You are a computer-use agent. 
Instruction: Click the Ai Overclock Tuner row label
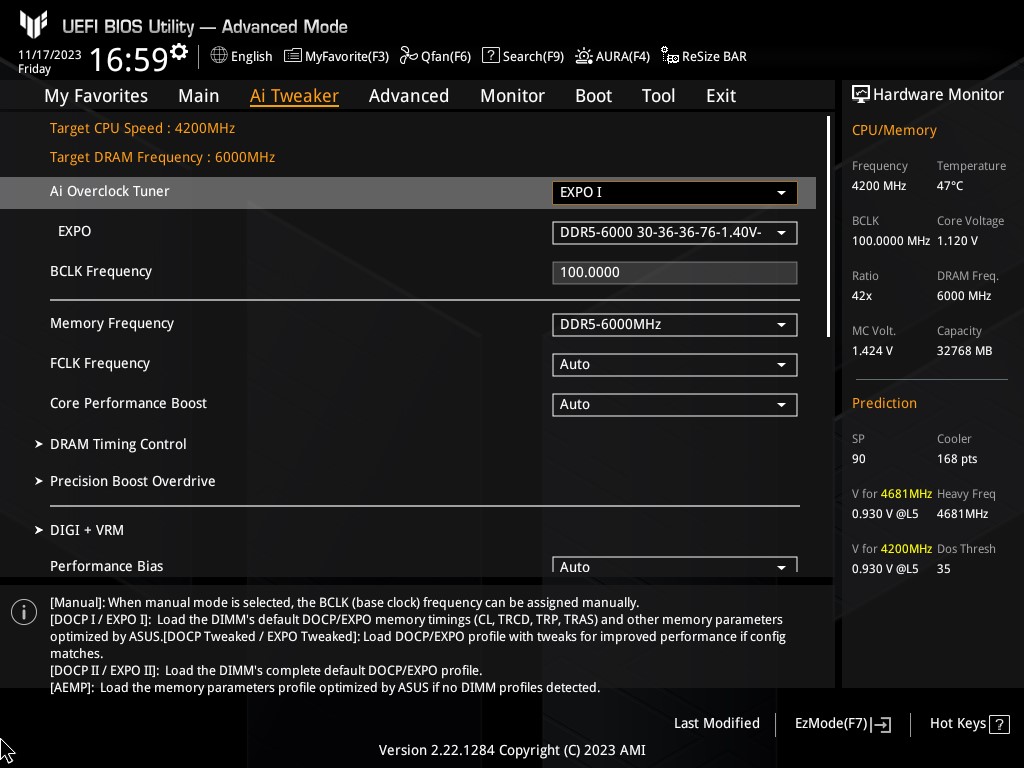point(110,191)
